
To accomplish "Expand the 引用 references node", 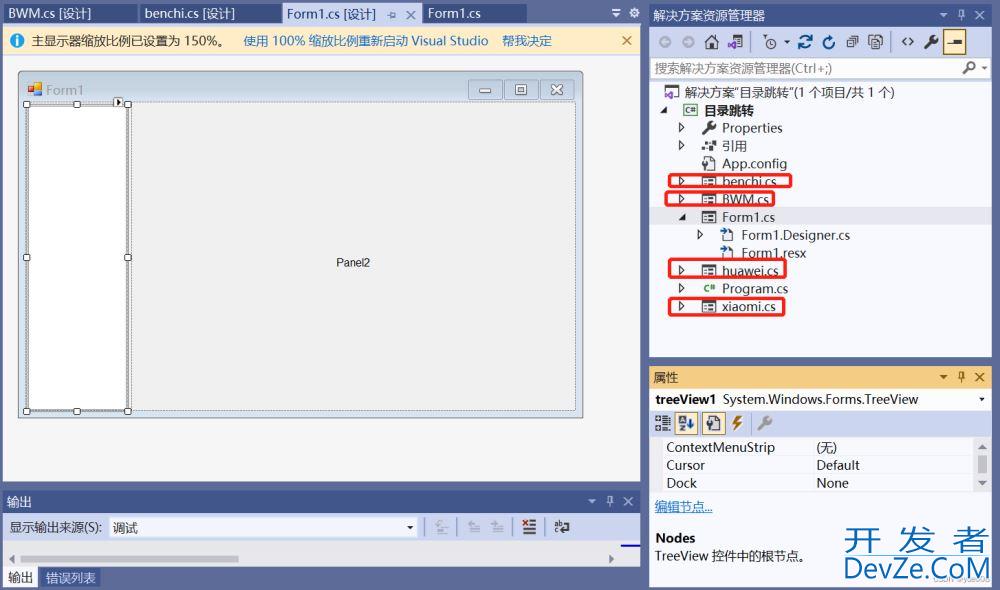I will tap(682, 145).
